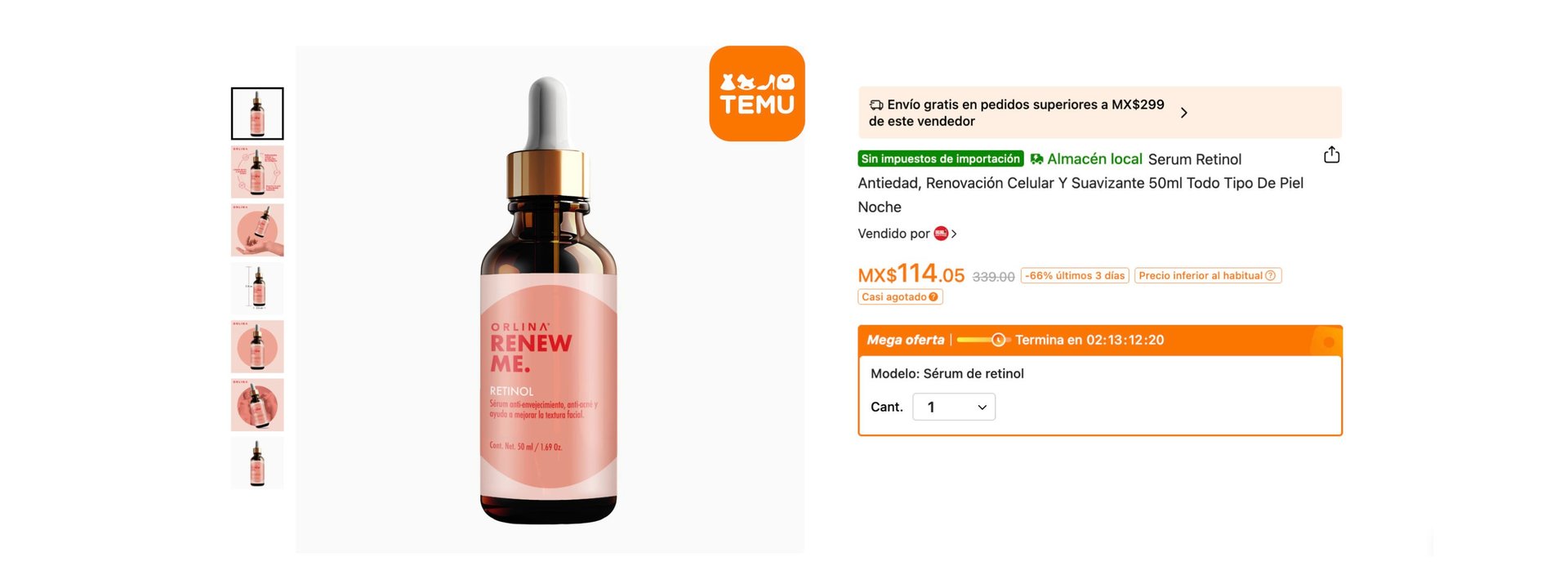Click the question mark icon on Casi agotado
Viewport: 1568px width, 588px height.
pyautogui.click(x=933, y=297)
